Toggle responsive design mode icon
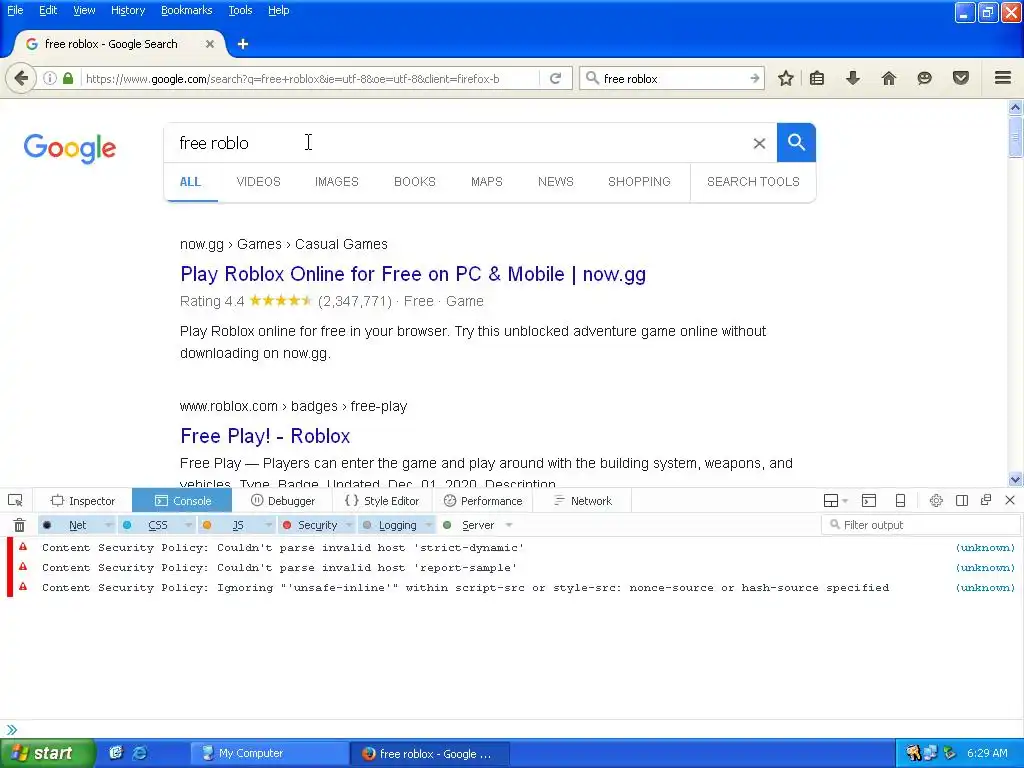 (900, 501)
